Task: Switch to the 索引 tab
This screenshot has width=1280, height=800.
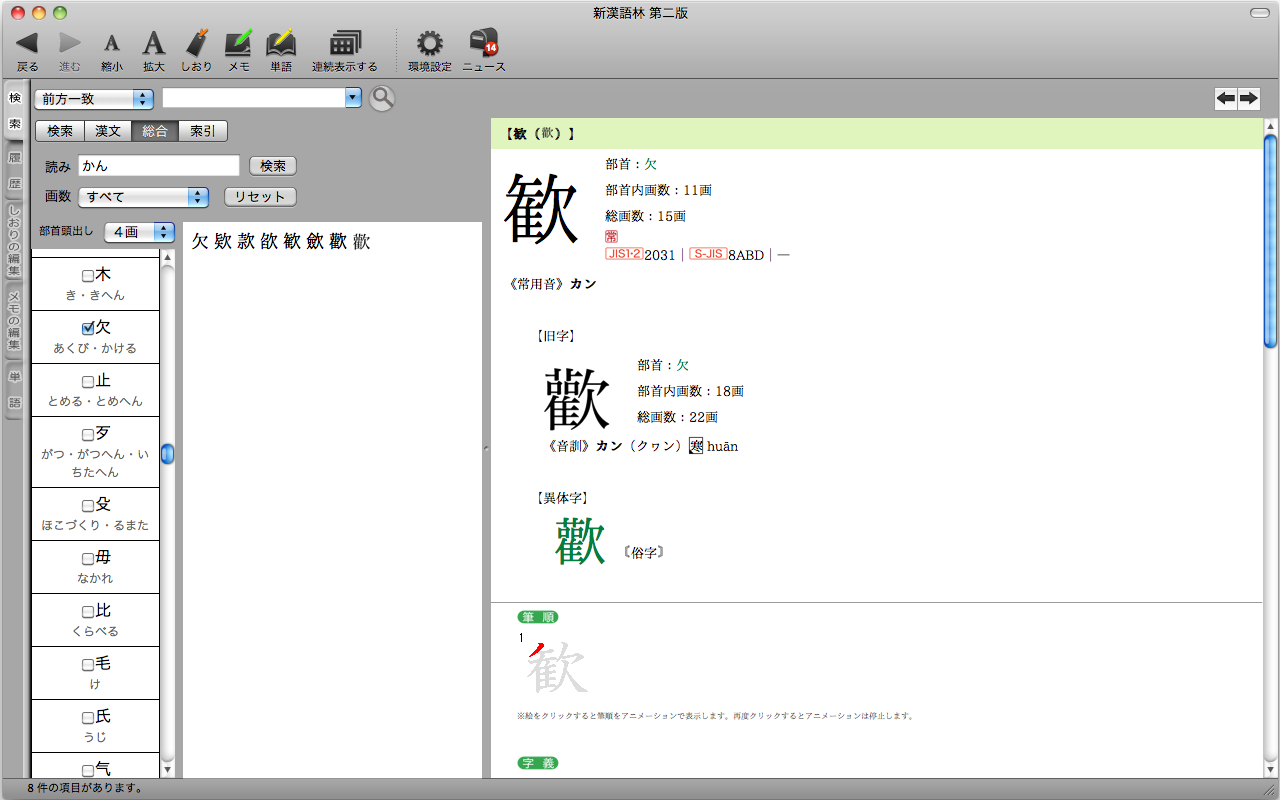Action: (203, 131)
